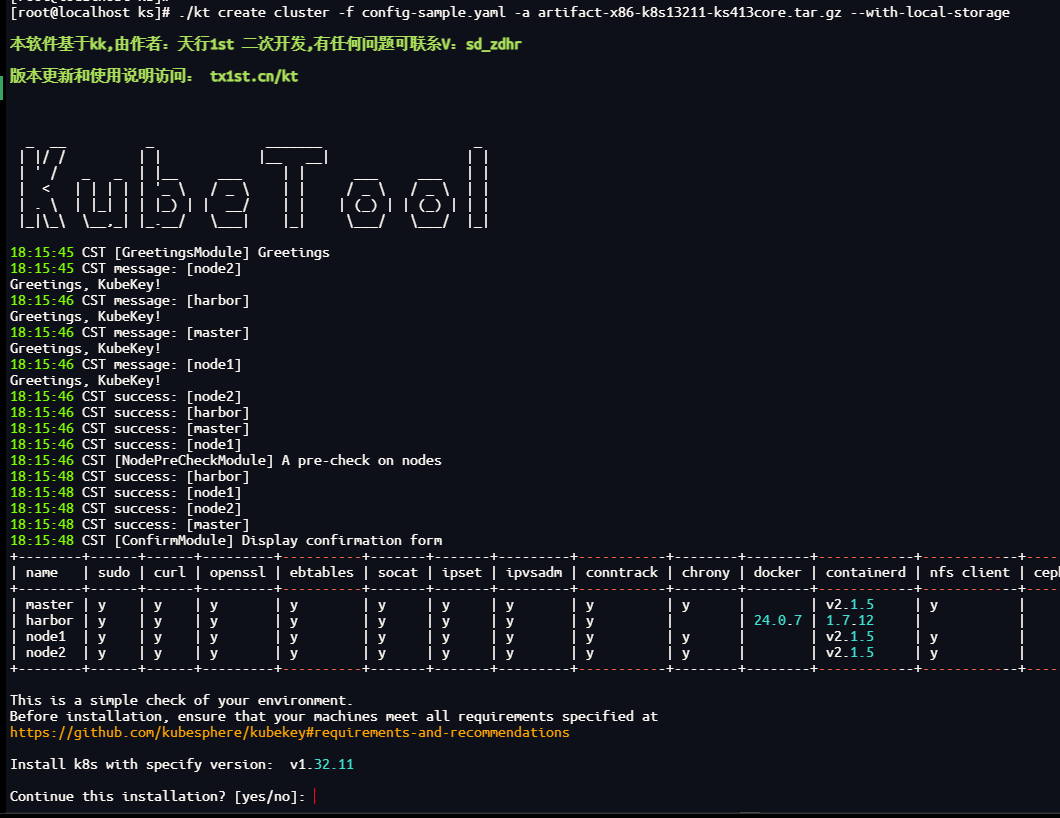1060x818 pixels.
Task: Click the 'ebtables' column header
Action: [x=322, y=573]
